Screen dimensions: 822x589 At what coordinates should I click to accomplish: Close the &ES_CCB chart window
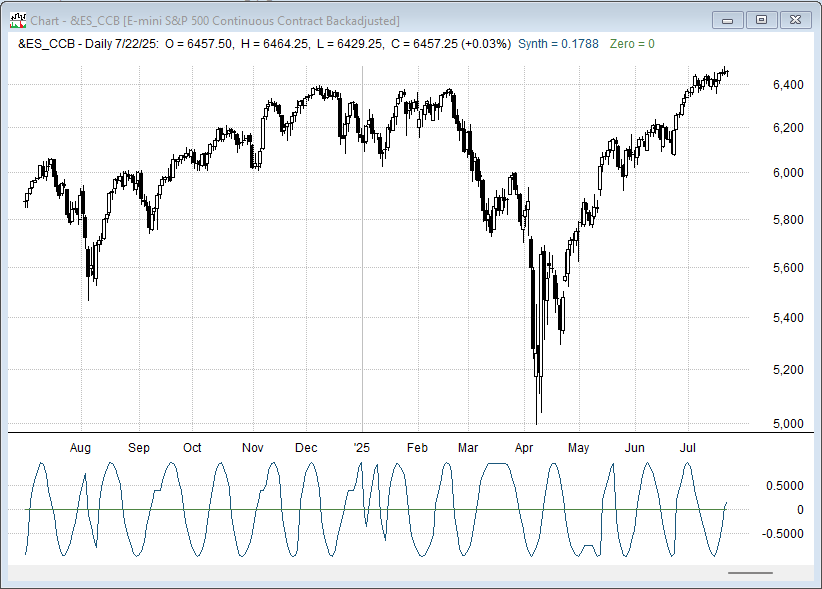[x=795, y=19]
